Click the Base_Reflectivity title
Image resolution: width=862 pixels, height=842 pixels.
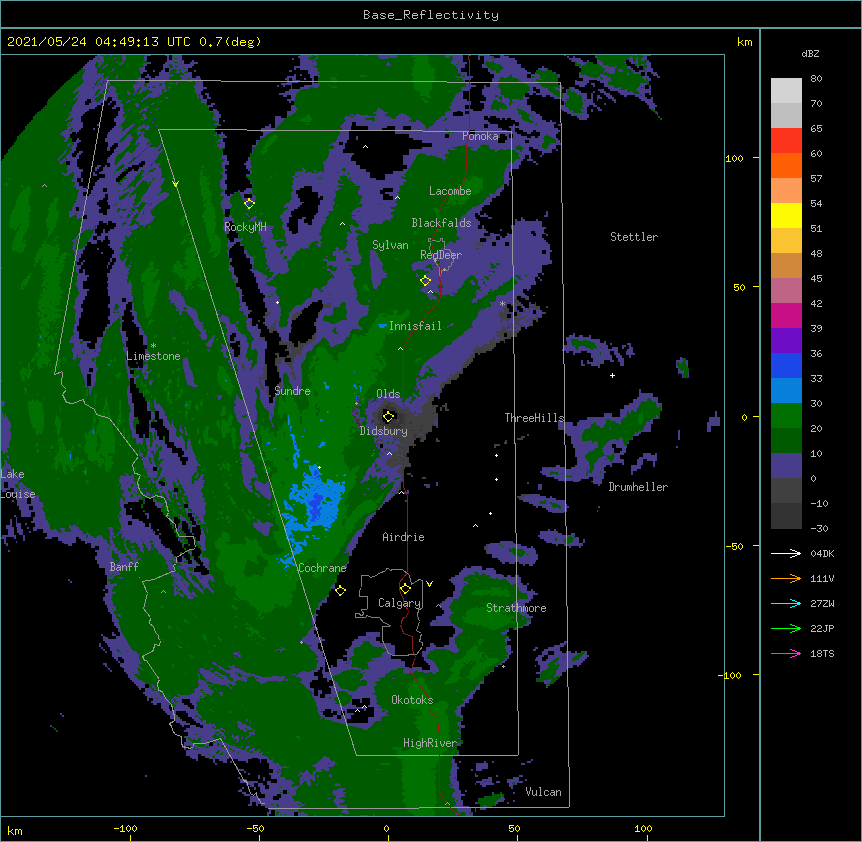(x=431, y=15)
